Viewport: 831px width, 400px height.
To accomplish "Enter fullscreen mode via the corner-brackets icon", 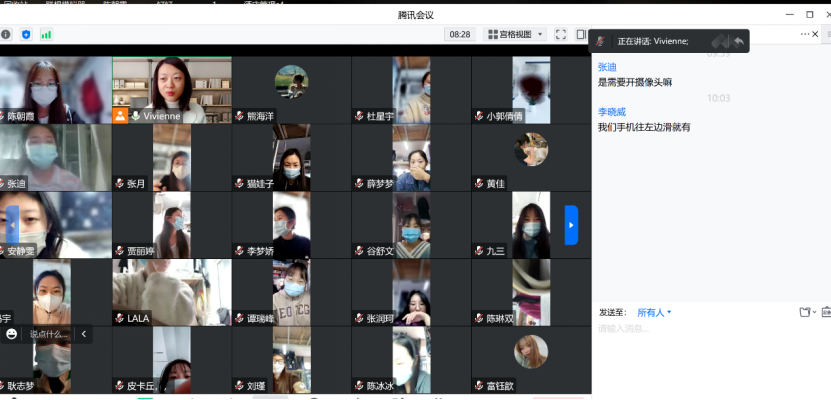I will click(561, 34).
